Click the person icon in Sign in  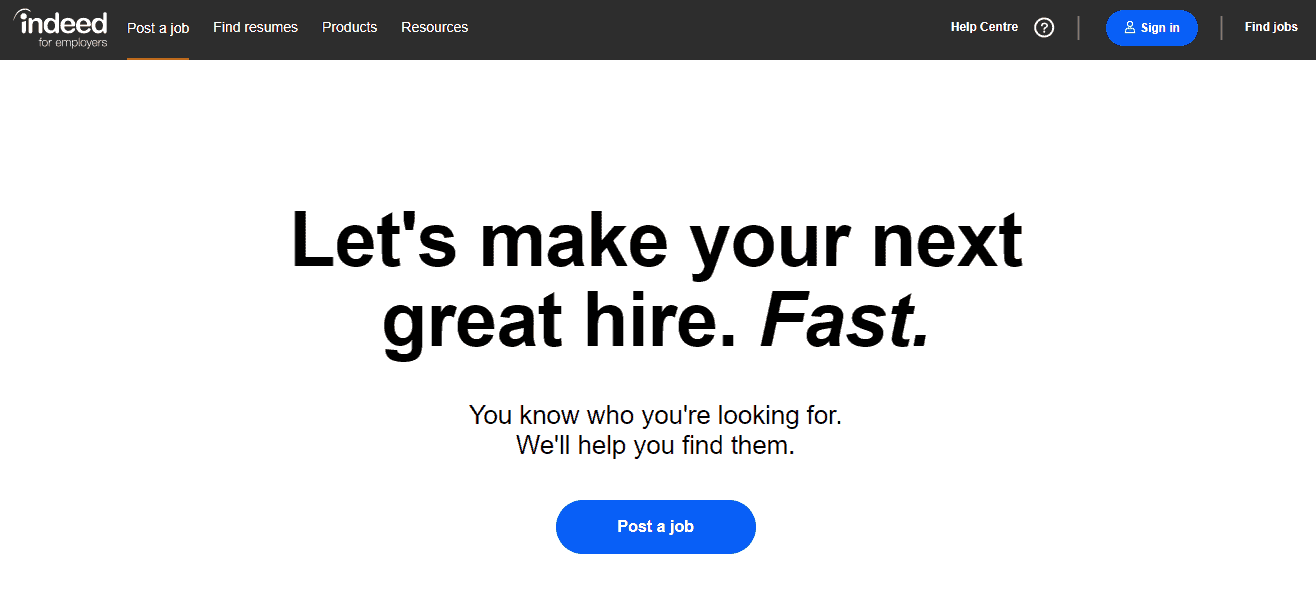tap(1130, 28)
